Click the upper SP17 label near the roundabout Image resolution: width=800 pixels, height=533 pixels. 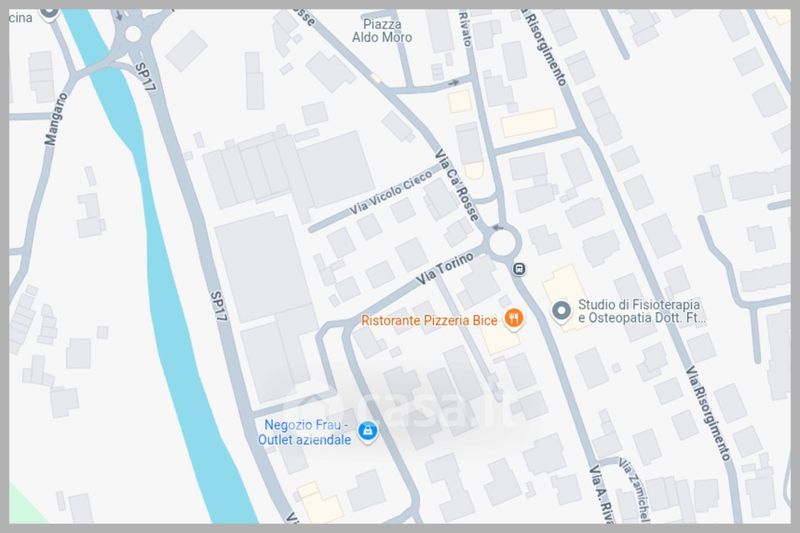[145, 77]
